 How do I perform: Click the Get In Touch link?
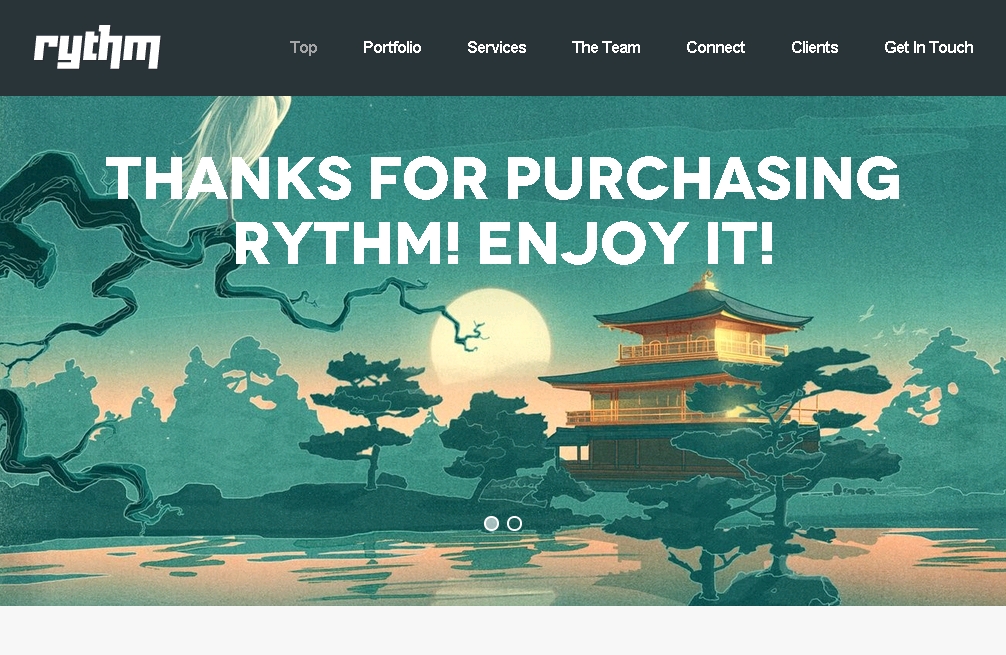928,47
